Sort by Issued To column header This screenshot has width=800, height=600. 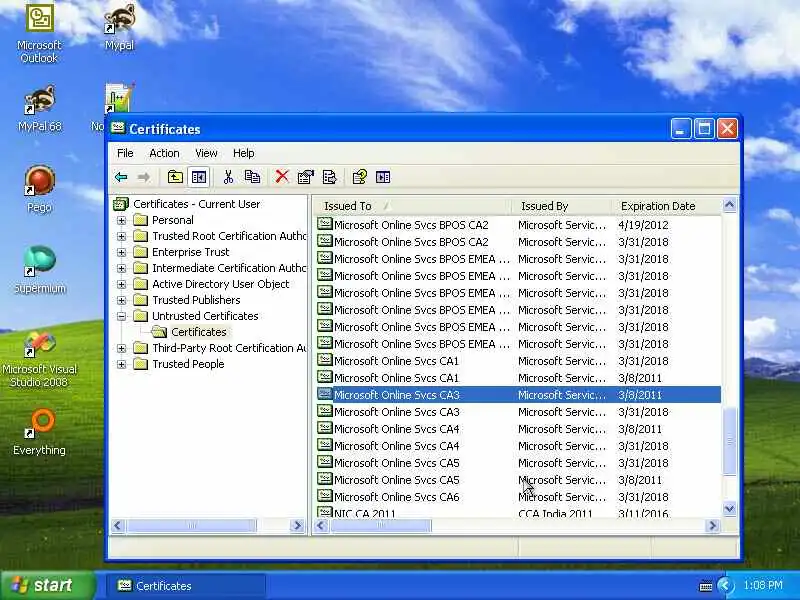pos(412,206)
